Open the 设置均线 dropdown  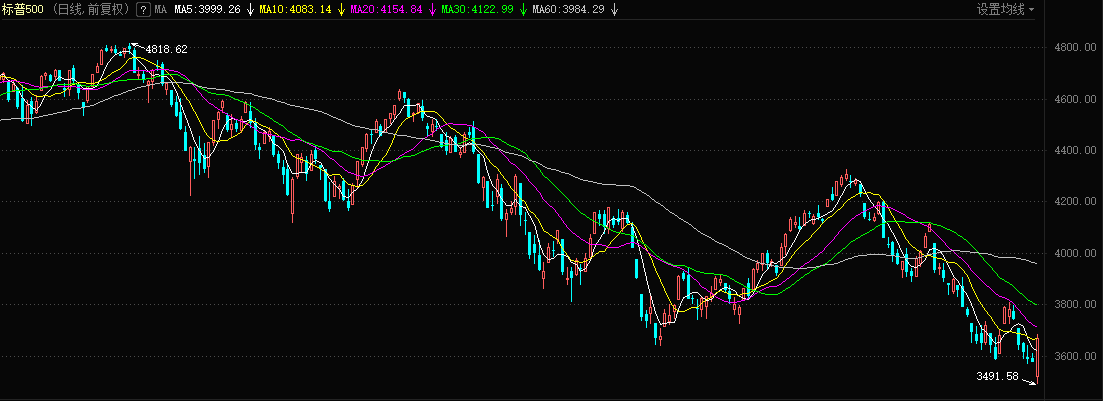[1005, 10]
